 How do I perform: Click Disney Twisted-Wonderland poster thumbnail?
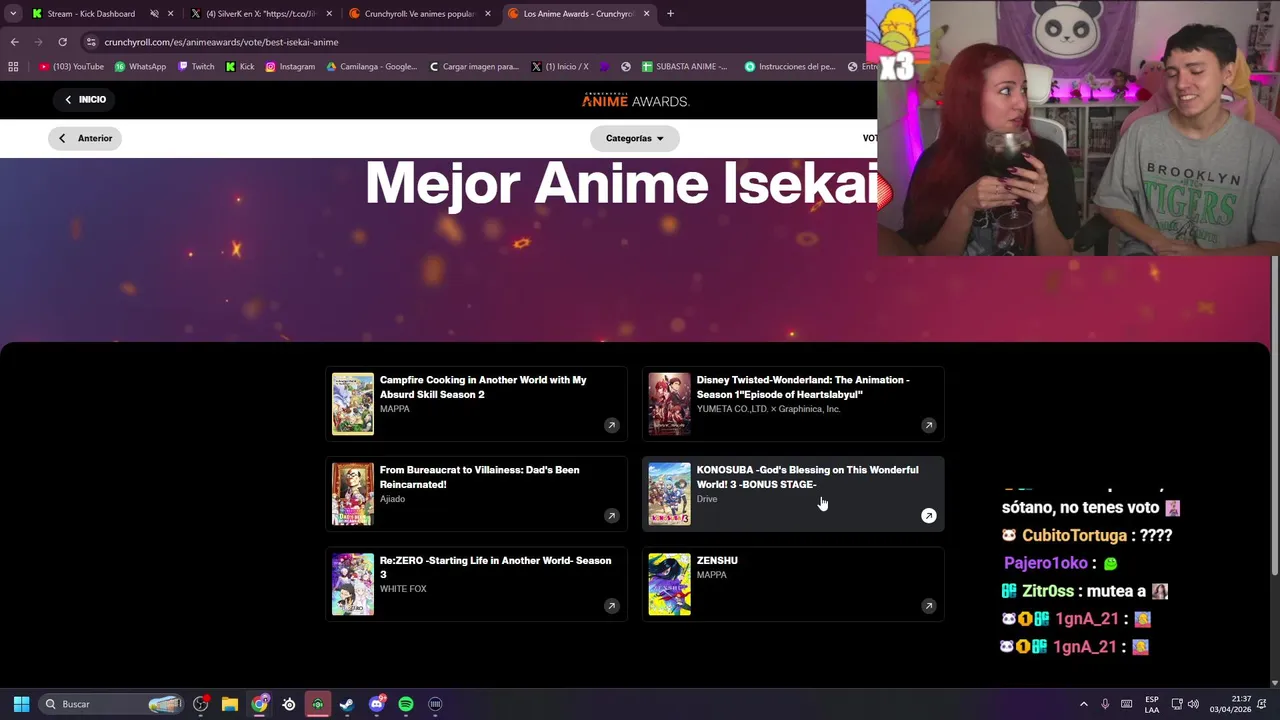(x=669, y=404)
